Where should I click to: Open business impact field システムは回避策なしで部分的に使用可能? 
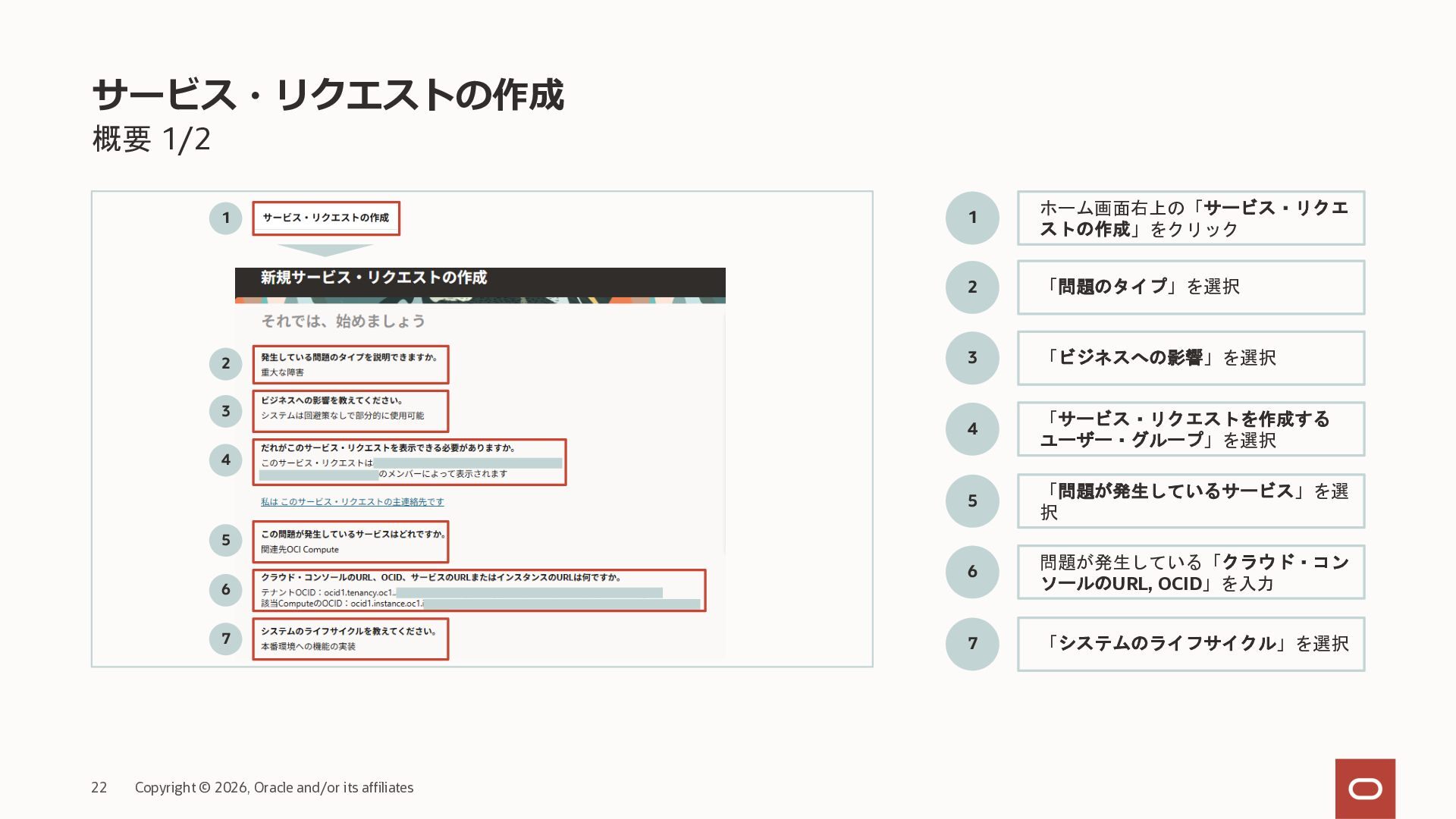pyautogui.click(x=350, y=411)
